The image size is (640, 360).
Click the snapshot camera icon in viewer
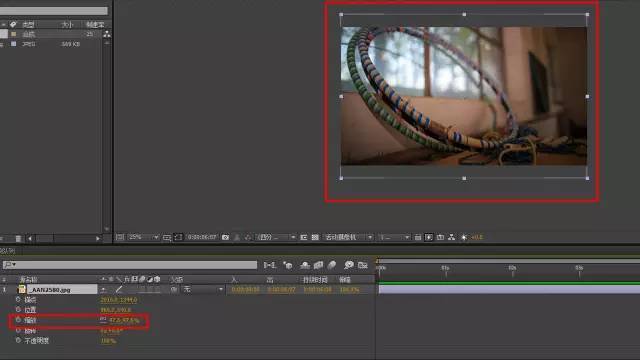[x=225, y=237]
